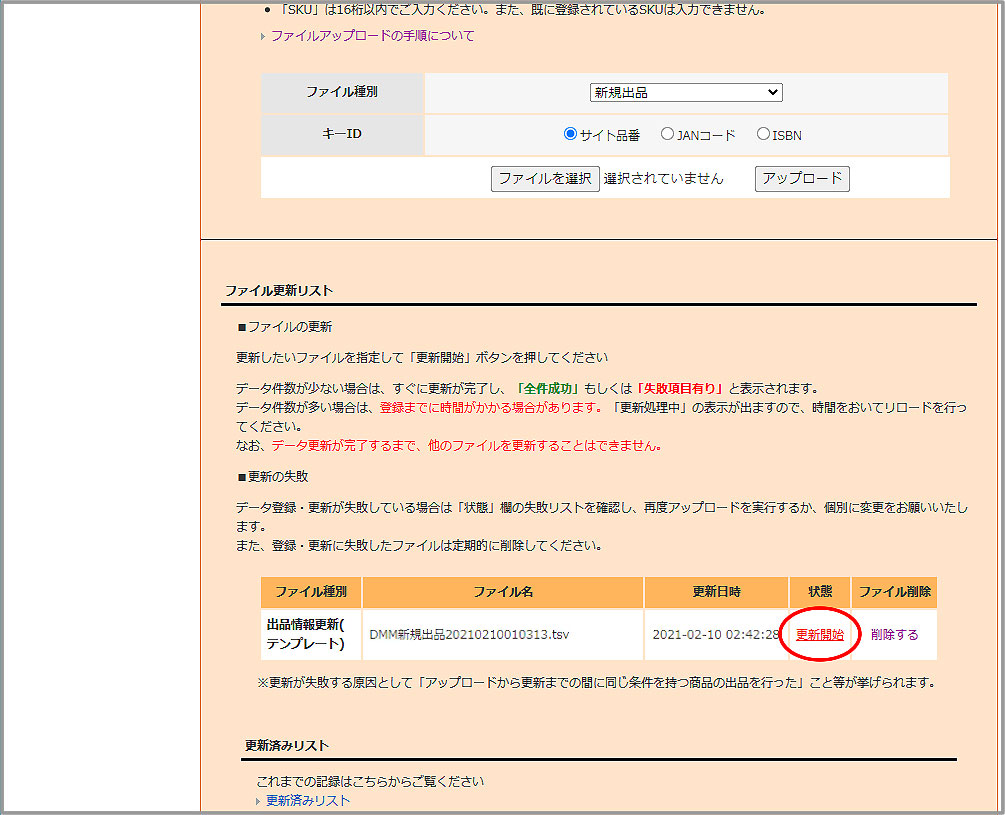
Task: Click the 状態 column header
Action: (x=819, y=592)
